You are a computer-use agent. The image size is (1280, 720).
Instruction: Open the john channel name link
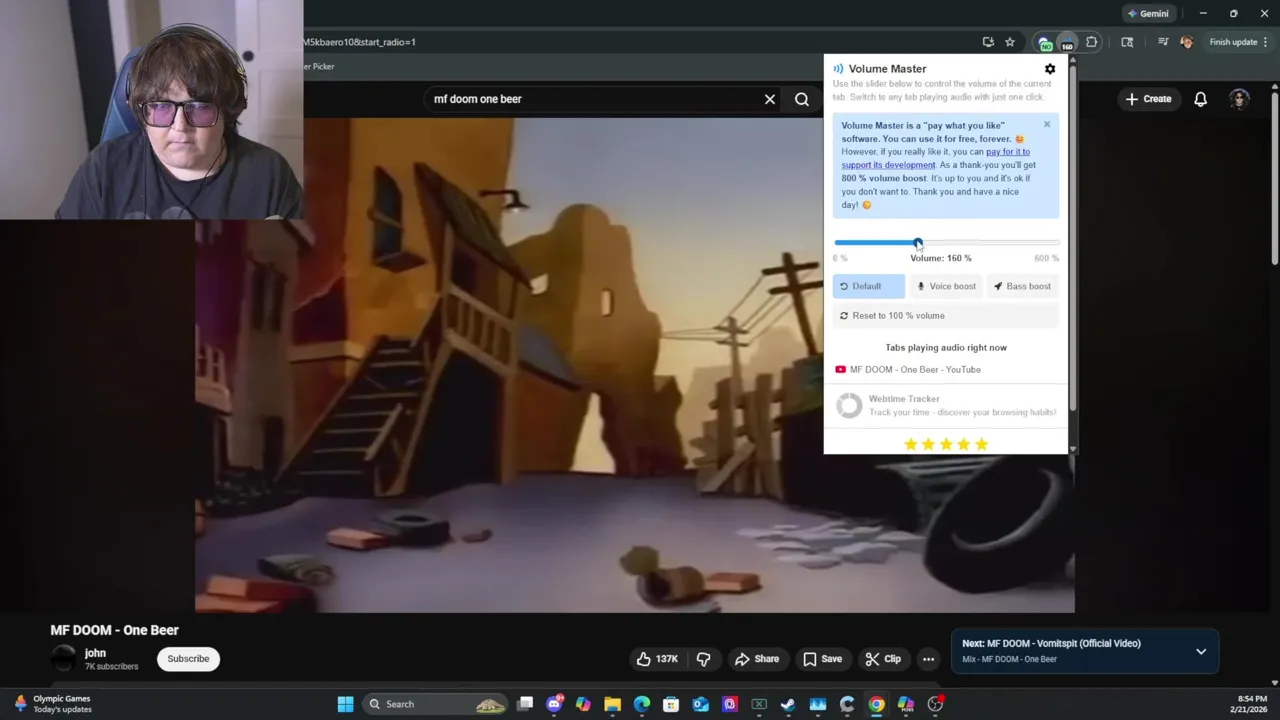pos(95,653)
